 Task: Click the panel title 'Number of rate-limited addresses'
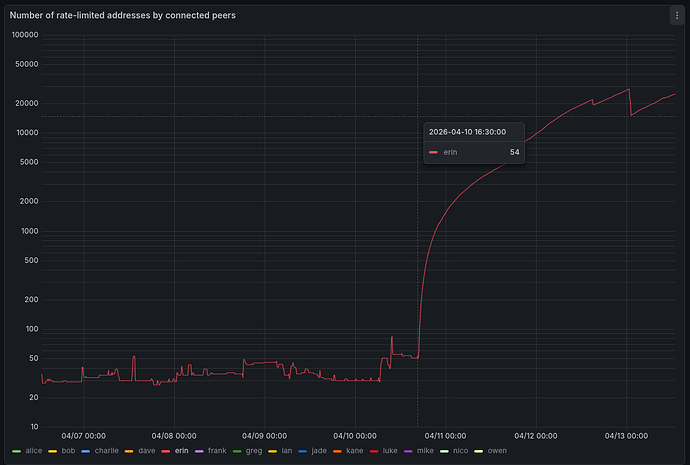click(x=123, y=16)
